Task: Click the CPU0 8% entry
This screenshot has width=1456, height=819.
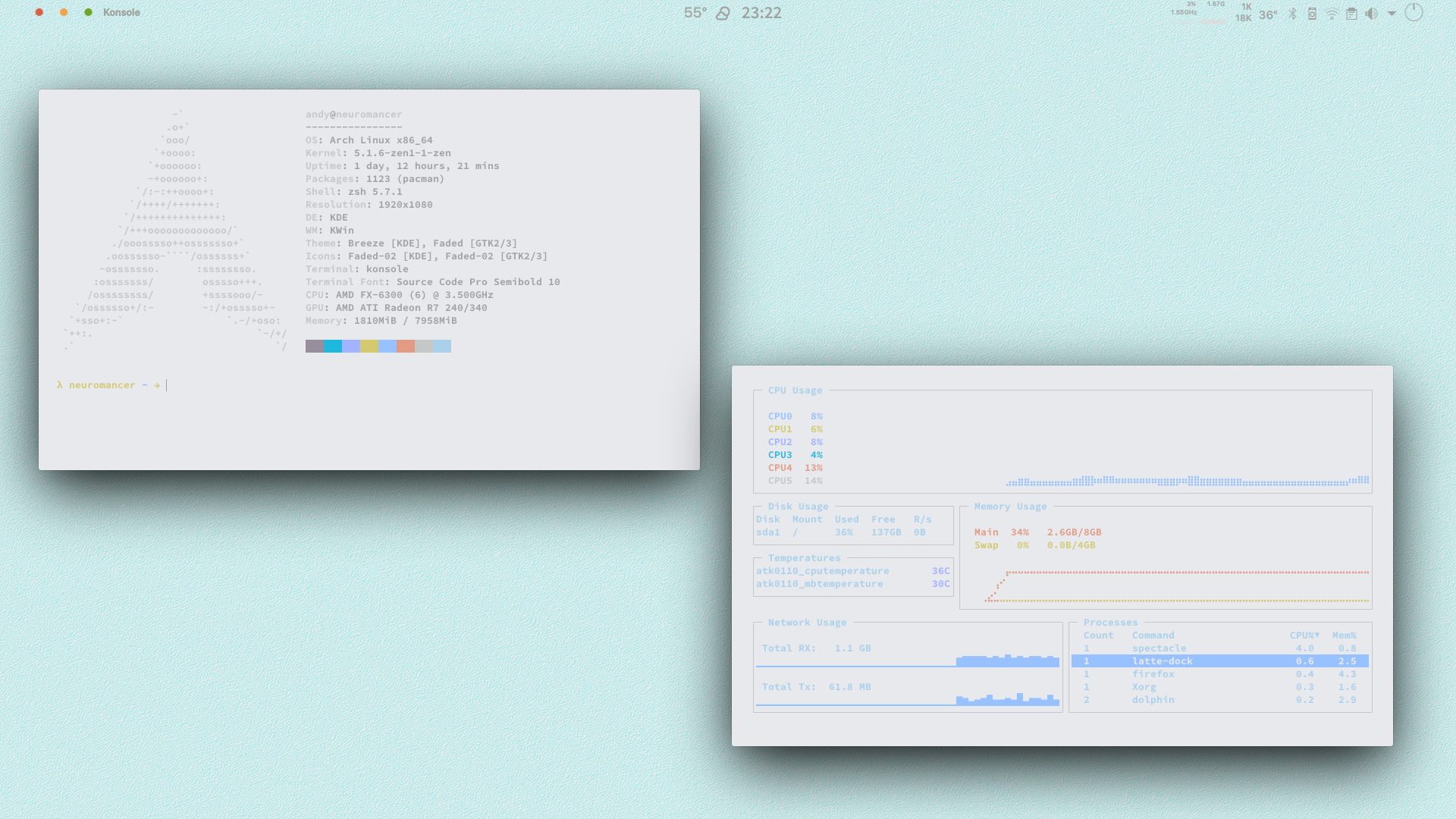Action: [795, 416]
